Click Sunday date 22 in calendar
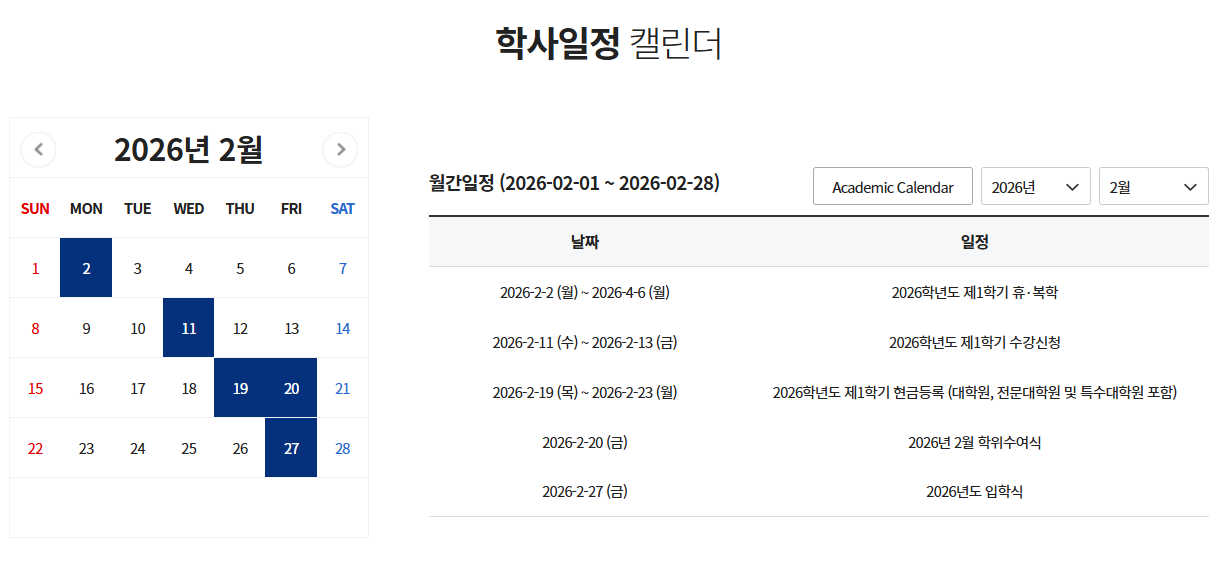 [x=35, y=448]
